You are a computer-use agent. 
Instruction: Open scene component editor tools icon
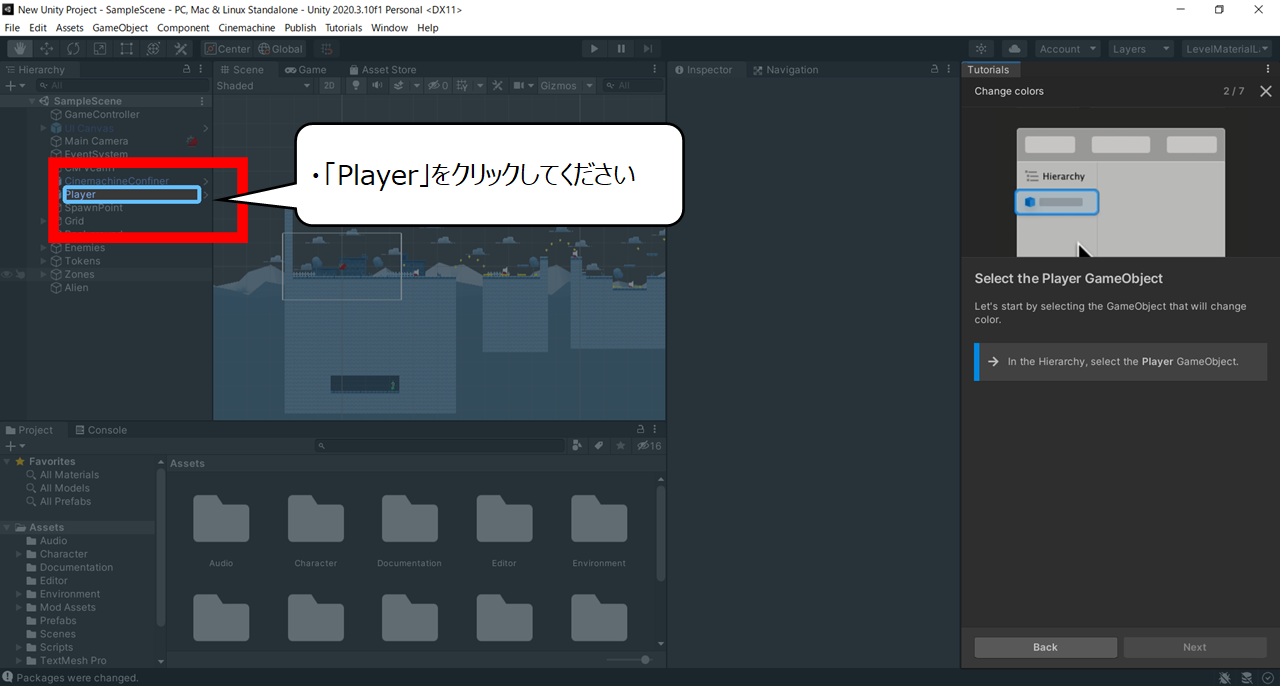point(497,86)
